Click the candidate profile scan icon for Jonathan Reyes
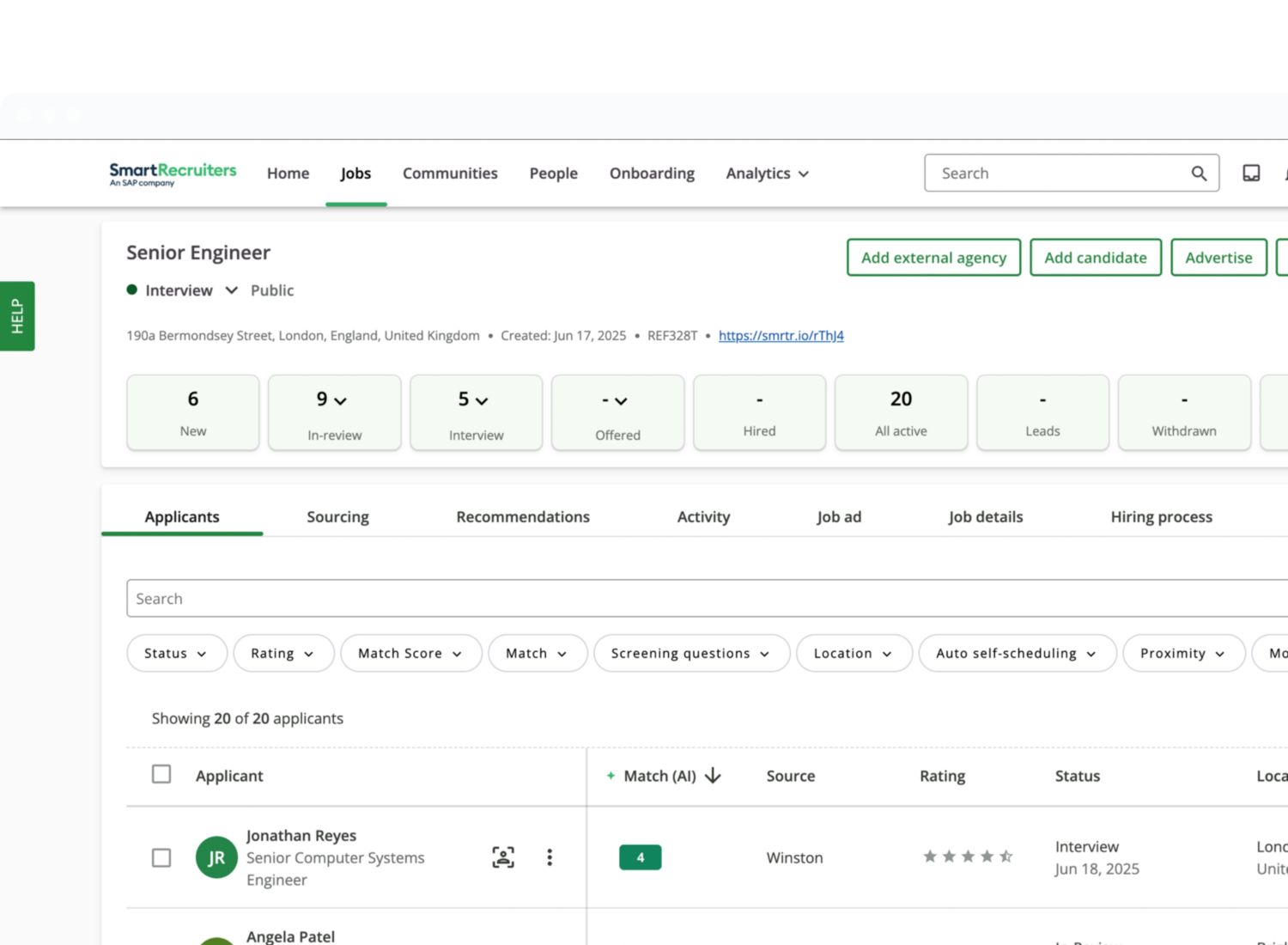 point(503,857)
